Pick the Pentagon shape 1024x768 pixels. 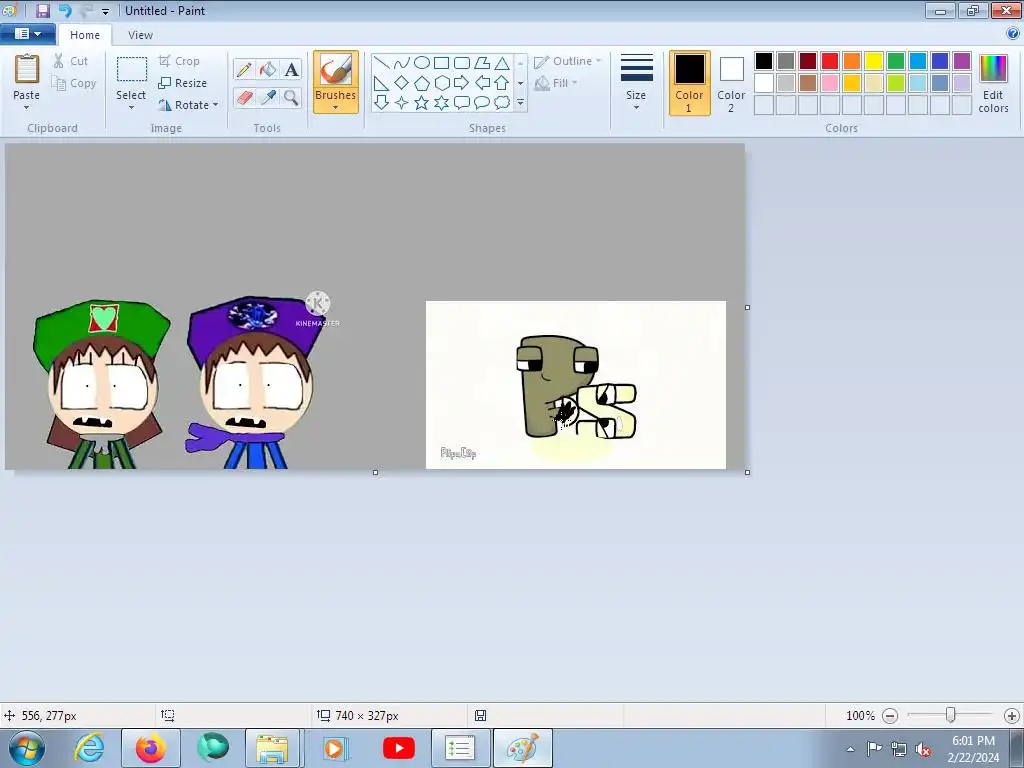(422, 83)
